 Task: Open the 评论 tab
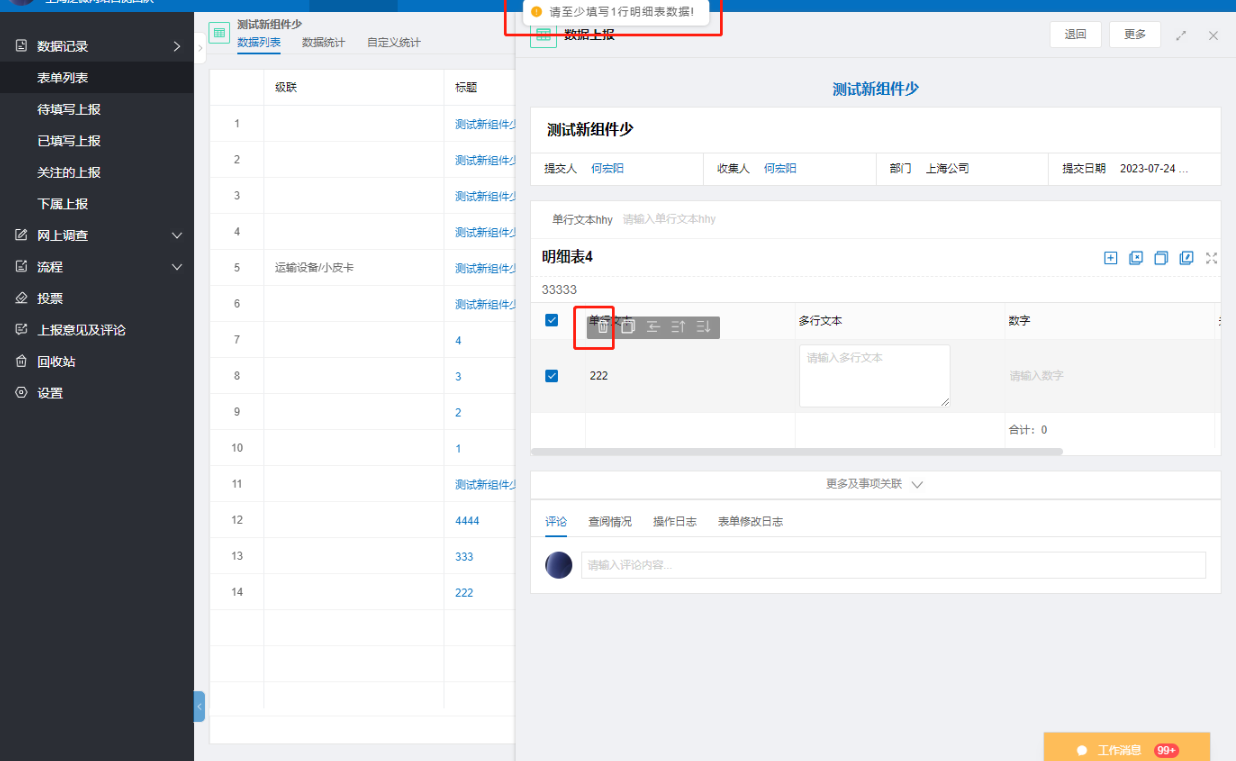click(556, 521)
